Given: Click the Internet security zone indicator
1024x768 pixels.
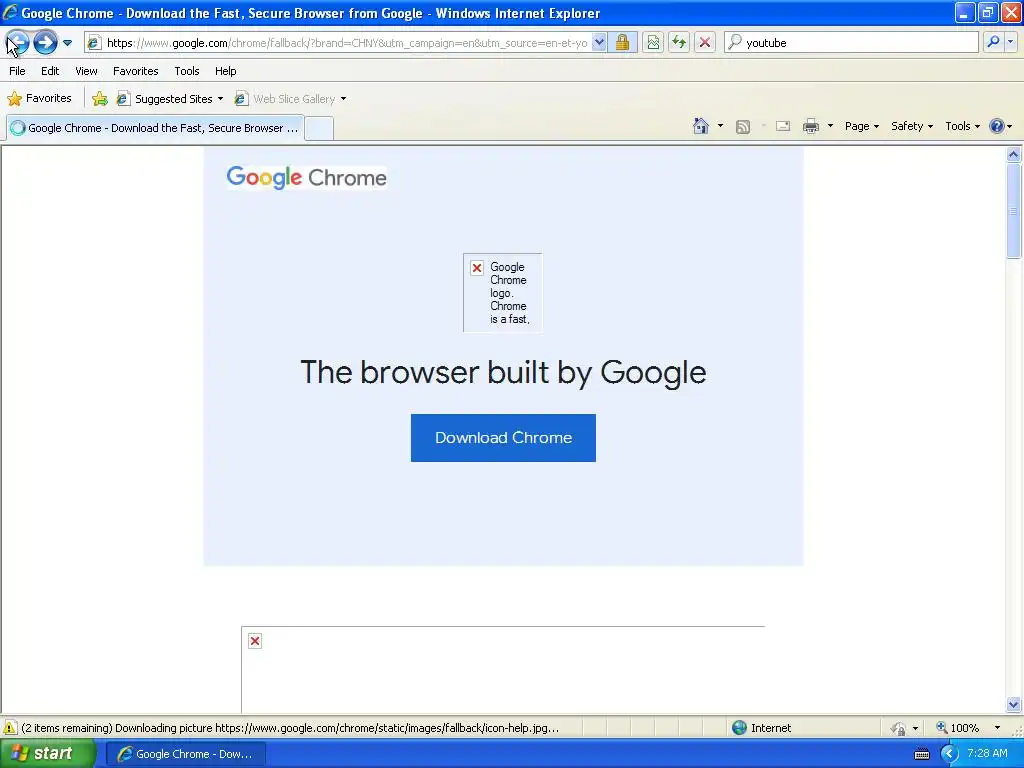Looking at the screenshot, I should click(x=761, y=728).
